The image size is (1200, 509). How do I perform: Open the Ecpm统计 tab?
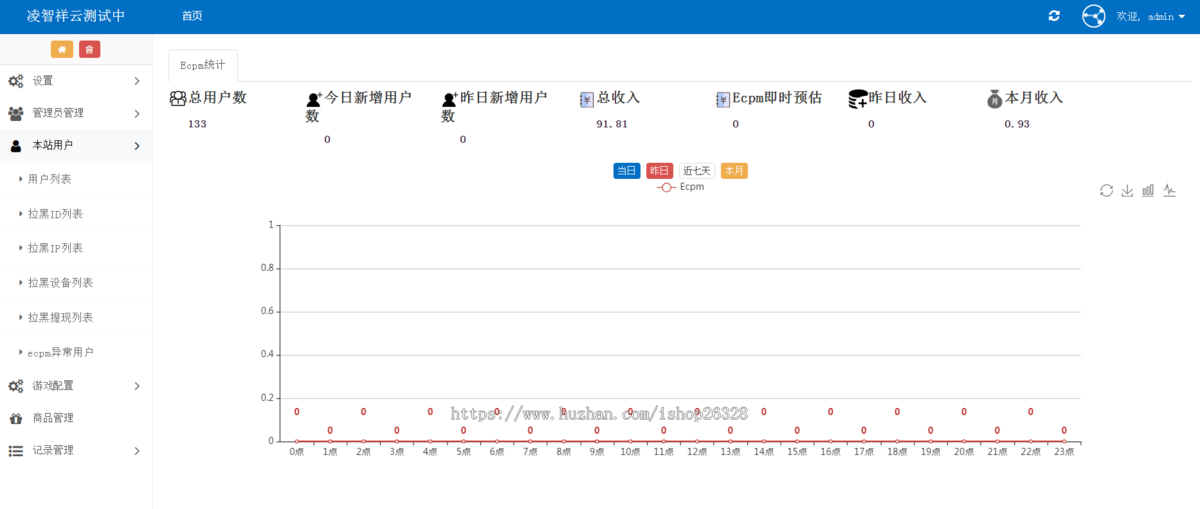coord(203,65)
